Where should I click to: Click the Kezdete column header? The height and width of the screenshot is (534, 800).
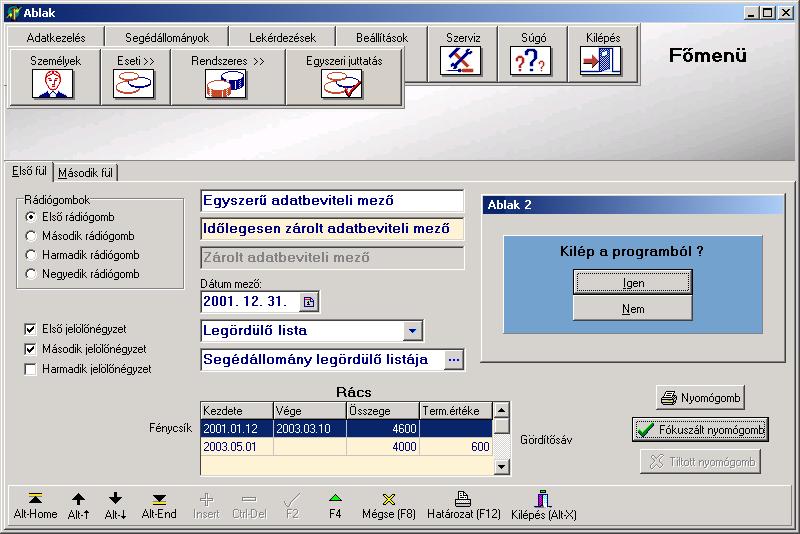coord(237,411)
